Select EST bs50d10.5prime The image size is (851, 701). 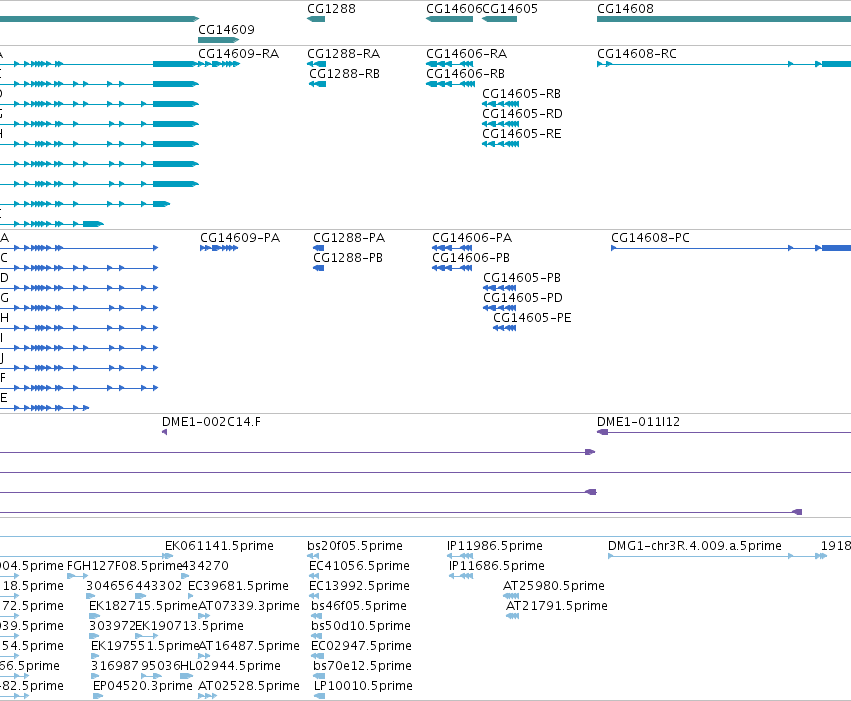pos(361,626)
